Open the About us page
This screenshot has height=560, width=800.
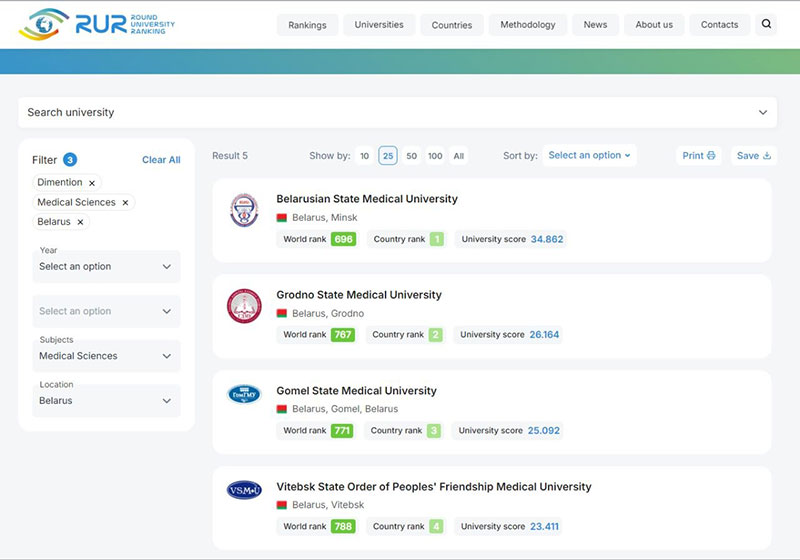point(654,24)
